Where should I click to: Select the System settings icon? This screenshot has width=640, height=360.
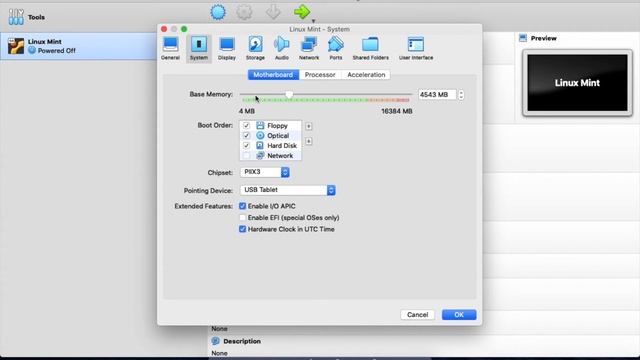pyautogui.click(x=199, y=48)
